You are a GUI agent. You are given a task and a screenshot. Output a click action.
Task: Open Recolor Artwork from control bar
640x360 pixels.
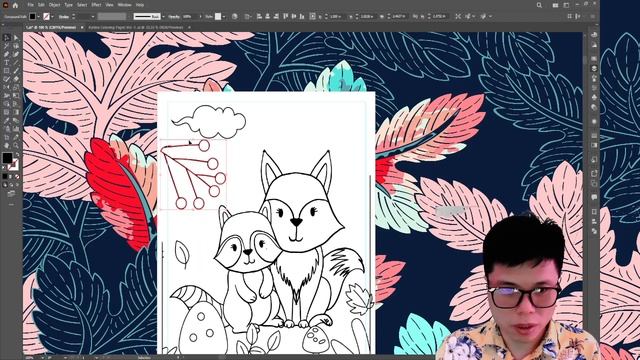pos(234,16)
